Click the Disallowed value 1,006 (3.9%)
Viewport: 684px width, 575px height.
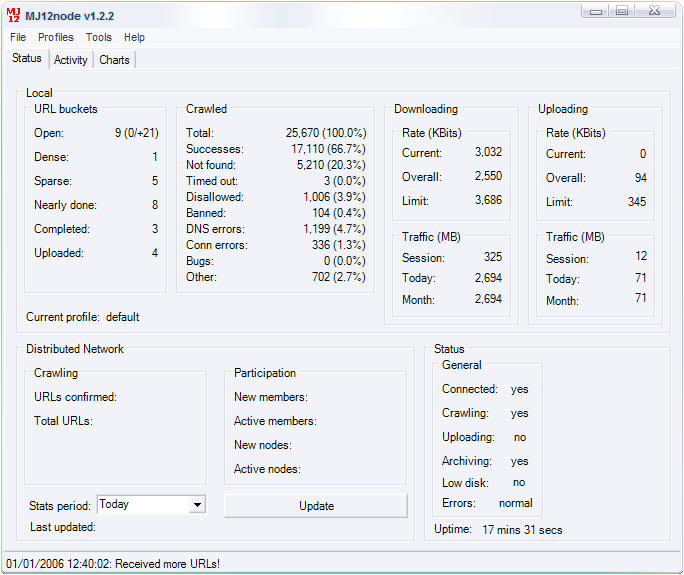tap(335, 197)
